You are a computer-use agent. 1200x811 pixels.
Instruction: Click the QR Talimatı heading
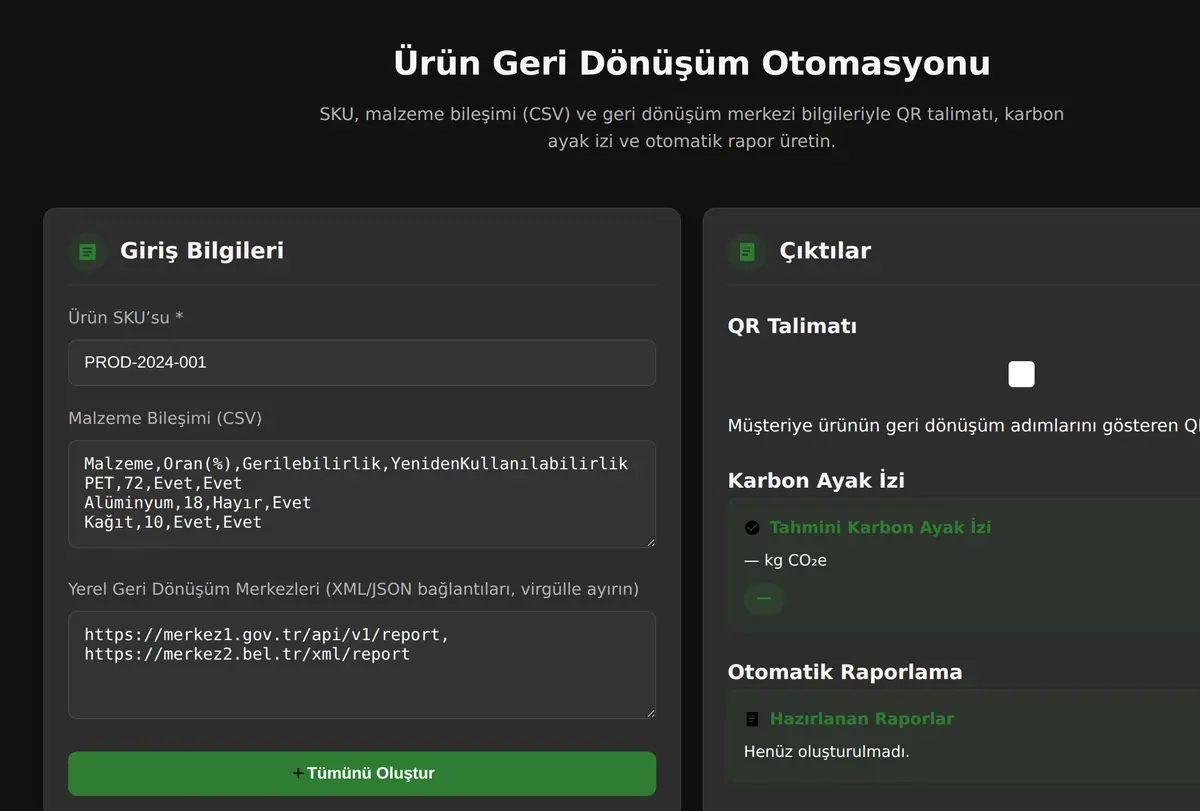pos(792,326)
